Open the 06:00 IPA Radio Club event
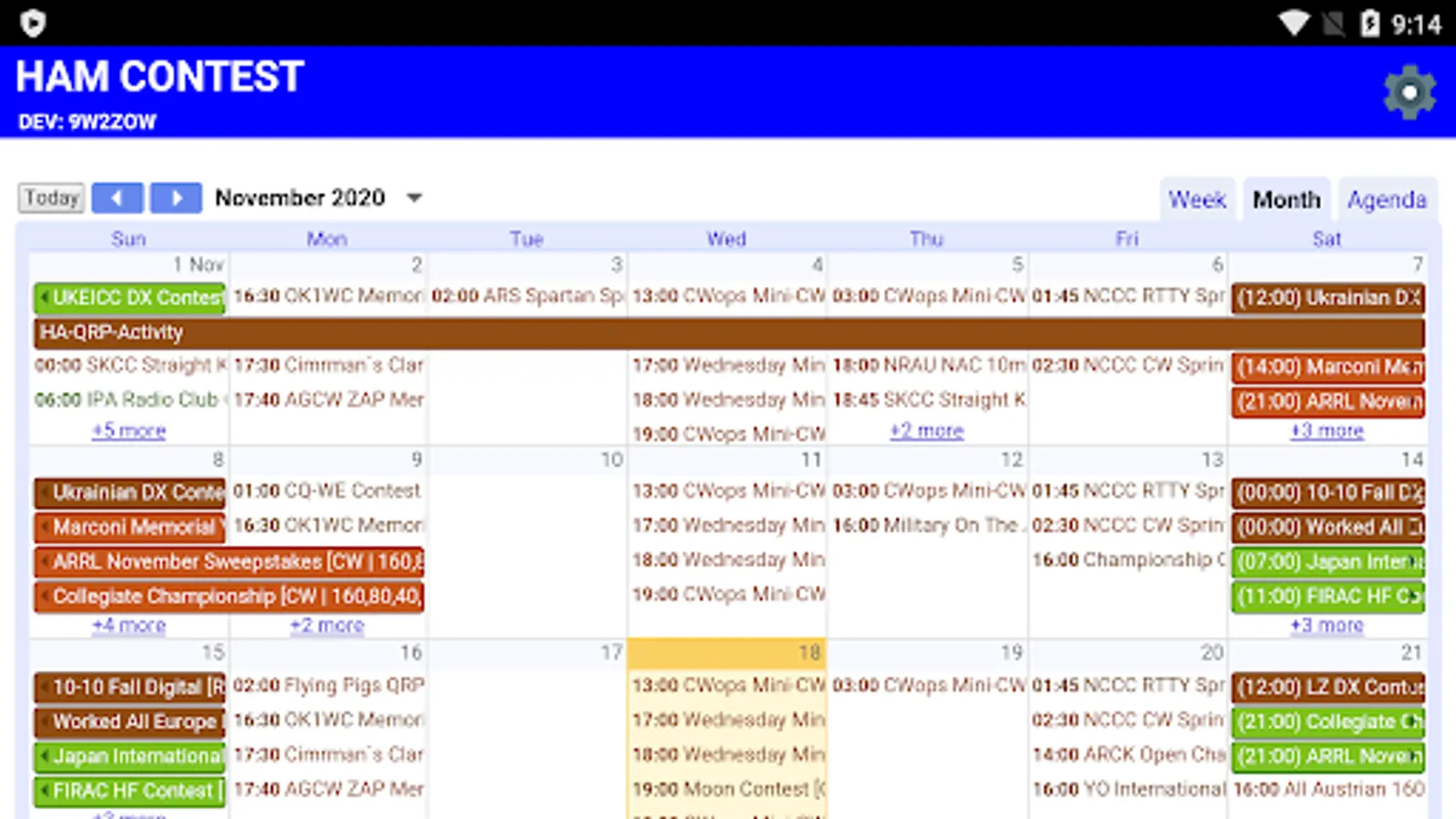The width and height of the screenshot is (1456, 819). coord(129,399)
